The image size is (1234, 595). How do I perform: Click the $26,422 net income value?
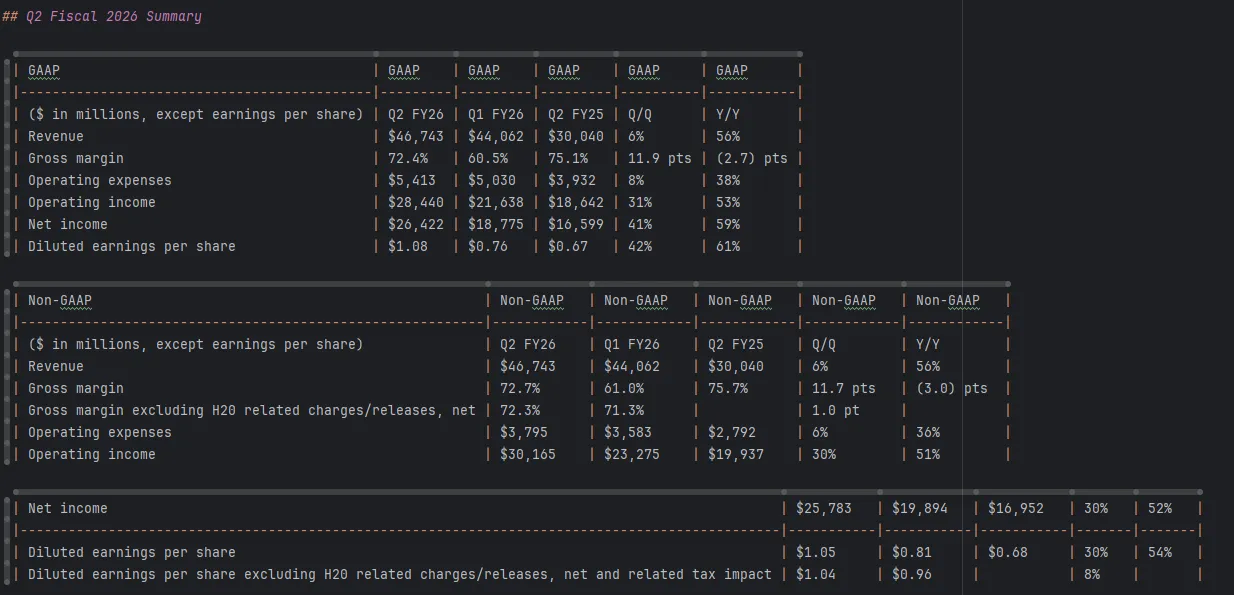(x=416, y=224)
